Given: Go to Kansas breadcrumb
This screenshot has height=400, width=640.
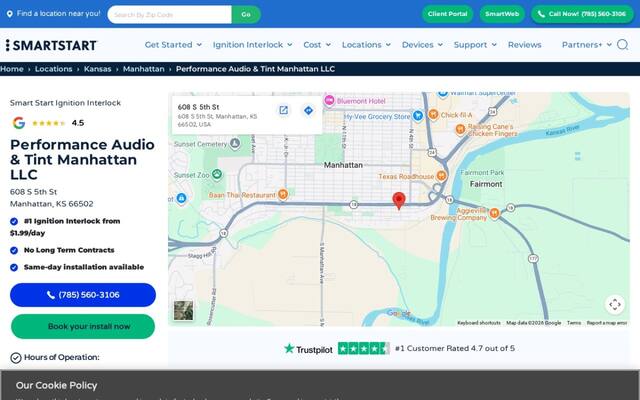Looking at the screenshot, I should point(98,69).
